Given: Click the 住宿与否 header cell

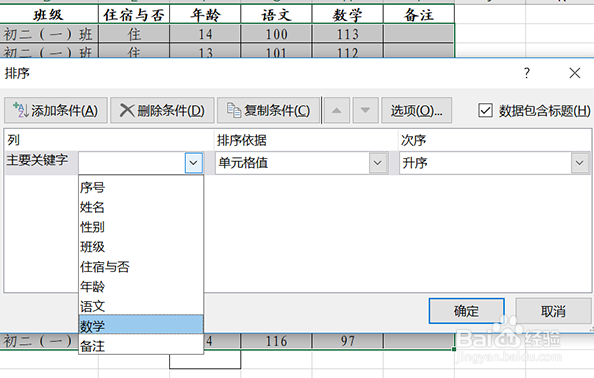Looking at the screenshot, I should (134, 15).
